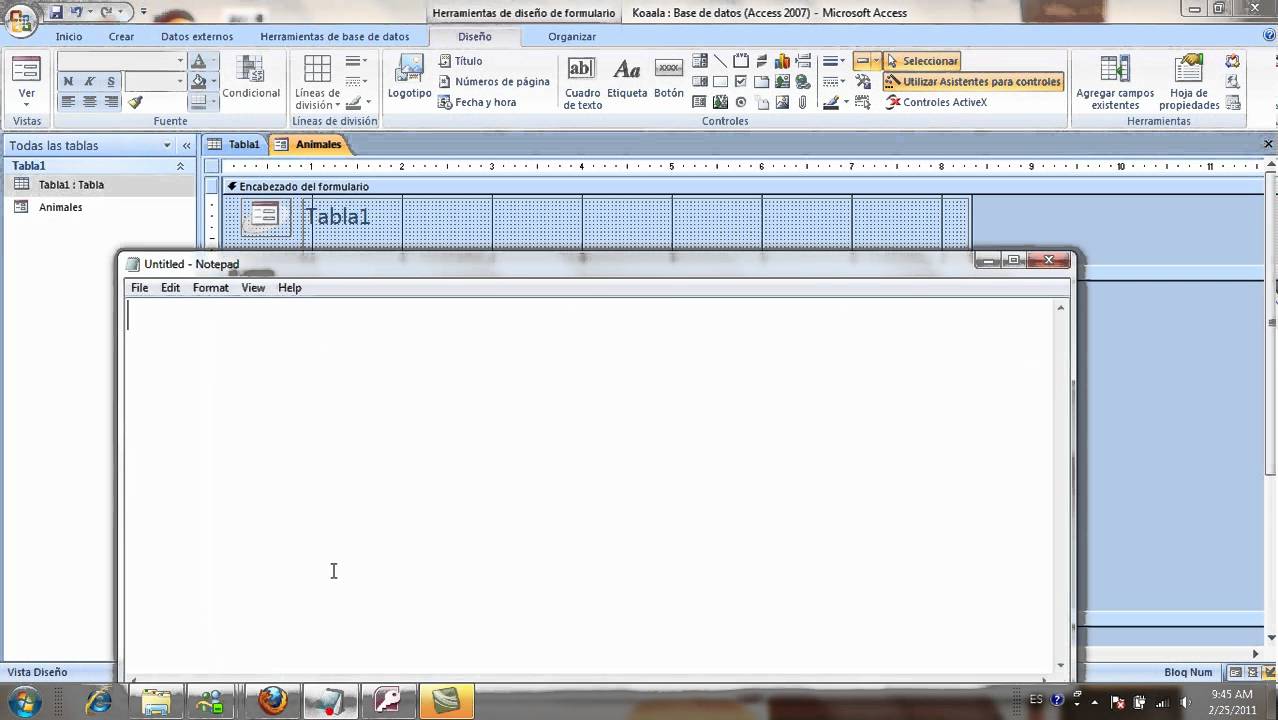Insert a Título into the form
The image size is (1278, 720).
(461, 61)
